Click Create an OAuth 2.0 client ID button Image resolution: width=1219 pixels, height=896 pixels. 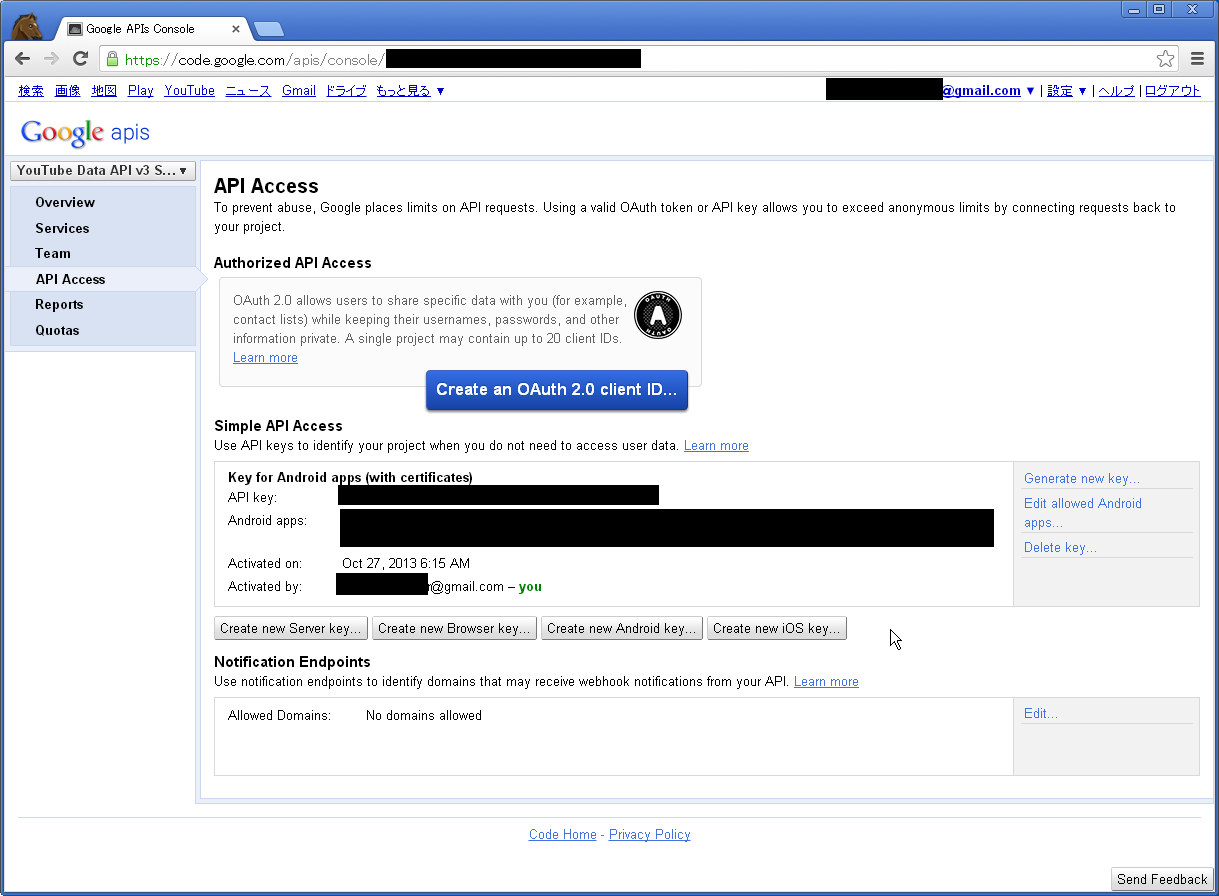(x=557, y=390)
